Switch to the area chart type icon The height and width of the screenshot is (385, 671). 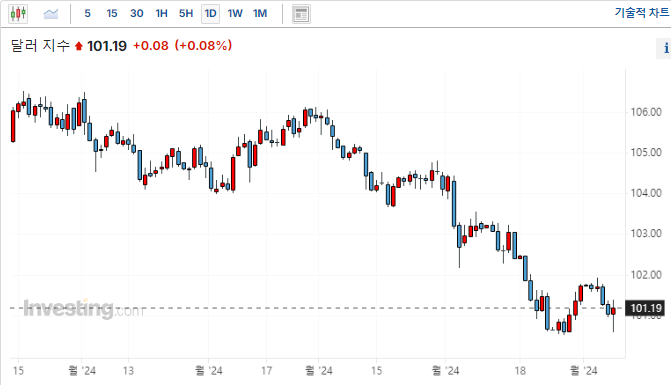(x=51, y=14)
